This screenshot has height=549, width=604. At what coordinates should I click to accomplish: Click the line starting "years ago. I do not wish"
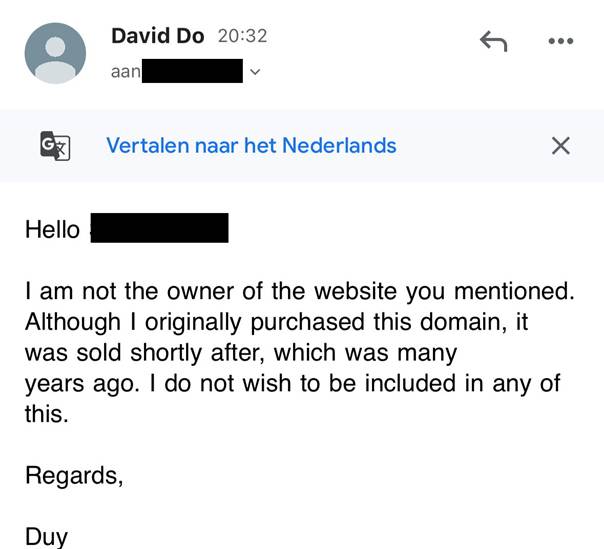[292, 384]
